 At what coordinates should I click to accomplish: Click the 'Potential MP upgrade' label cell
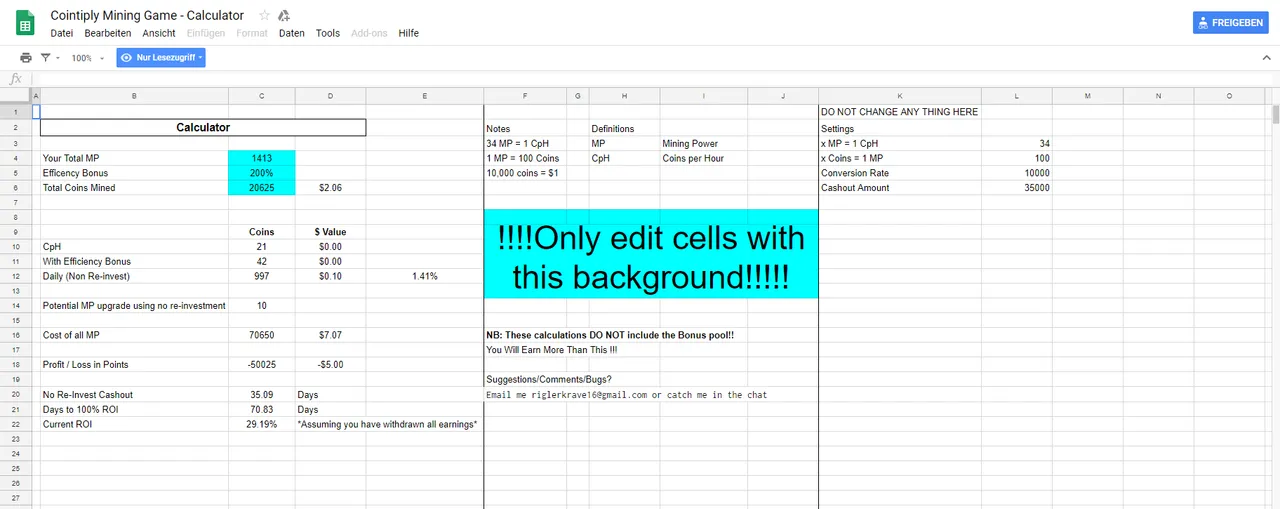pos(134,306)
